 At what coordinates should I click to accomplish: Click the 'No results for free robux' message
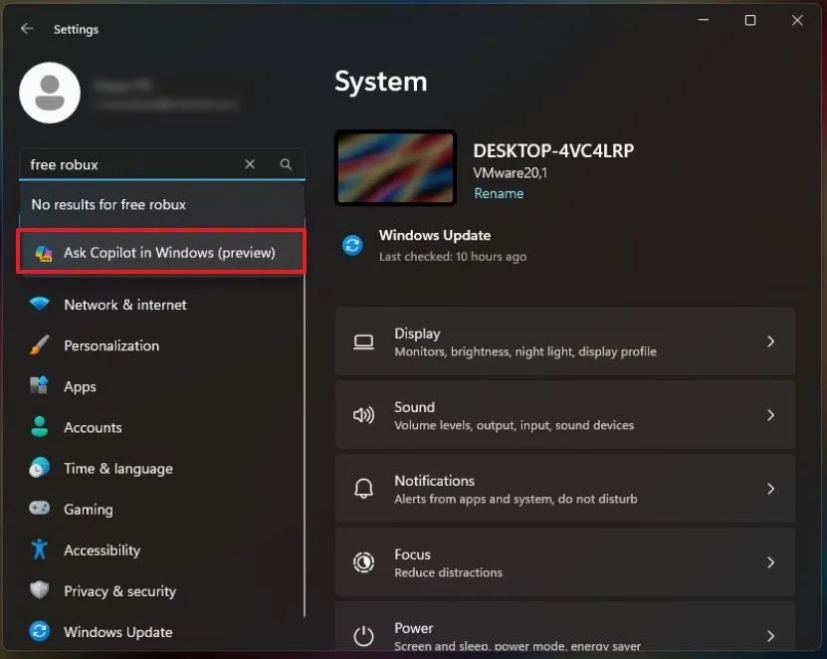click(x=109, y=205)
